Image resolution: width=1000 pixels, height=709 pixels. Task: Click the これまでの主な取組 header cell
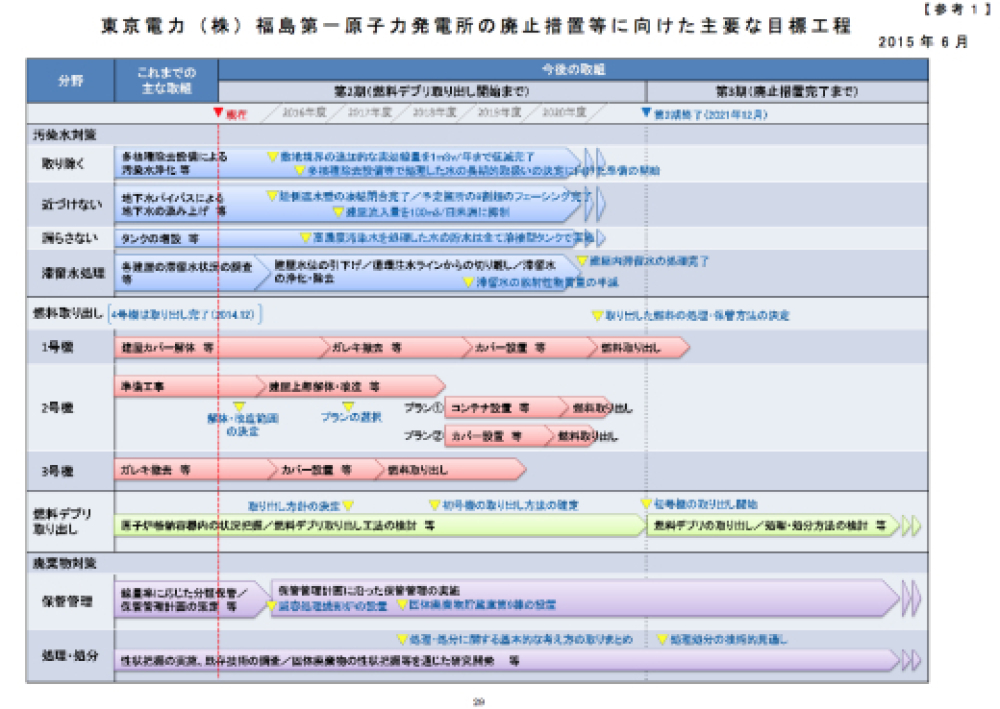click(x=166, y=81)
